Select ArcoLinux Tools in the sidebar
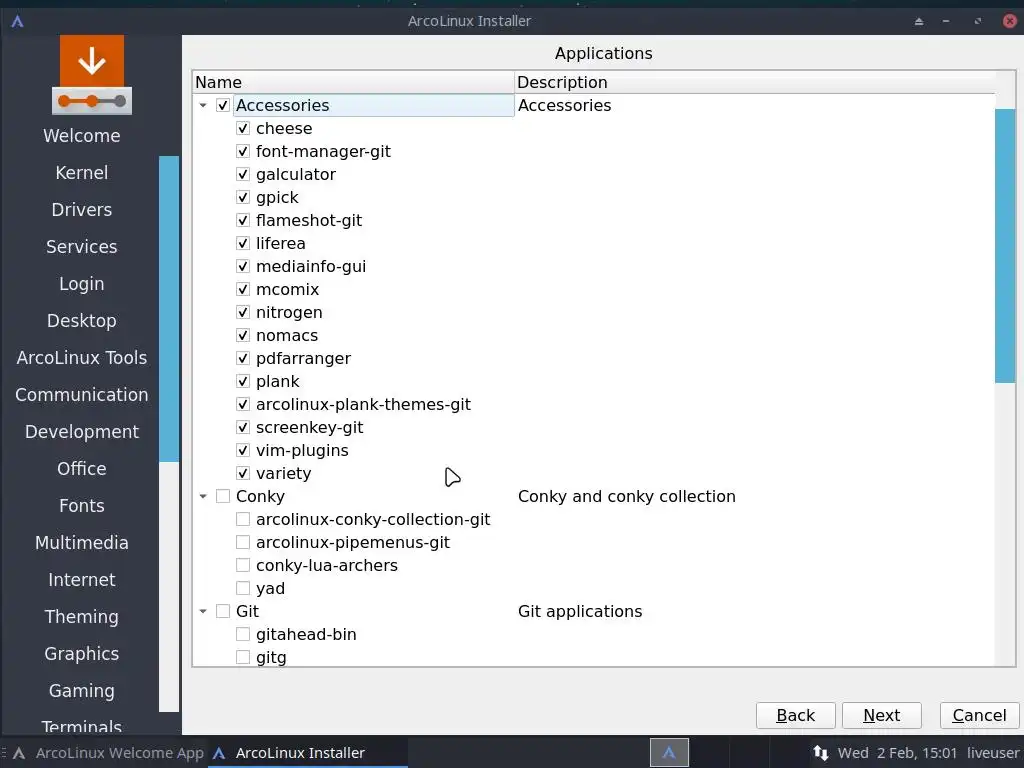Image resolution: width=1024 pixels, height=768 pixels. pyautogui.click(x=82, y=358)
